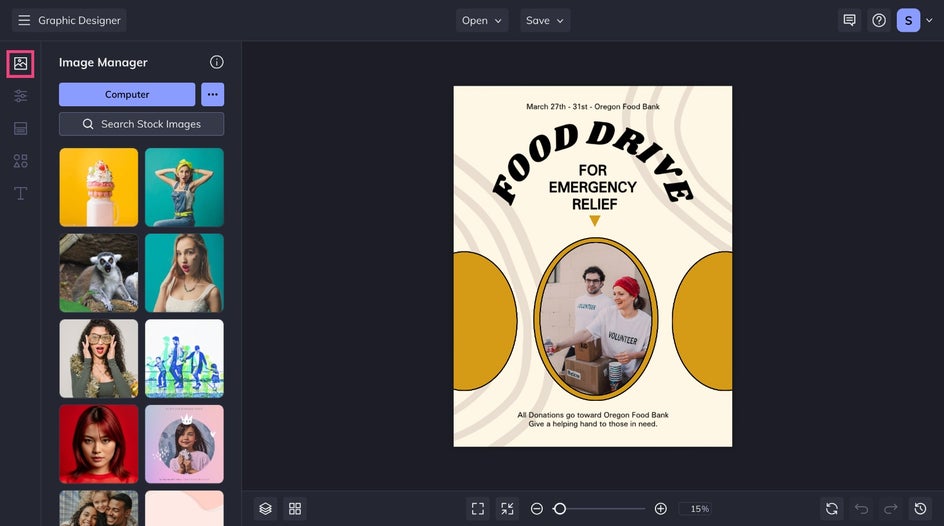Open more upload options ellipsis button
944x526 pixels.
tap(213, 94)
